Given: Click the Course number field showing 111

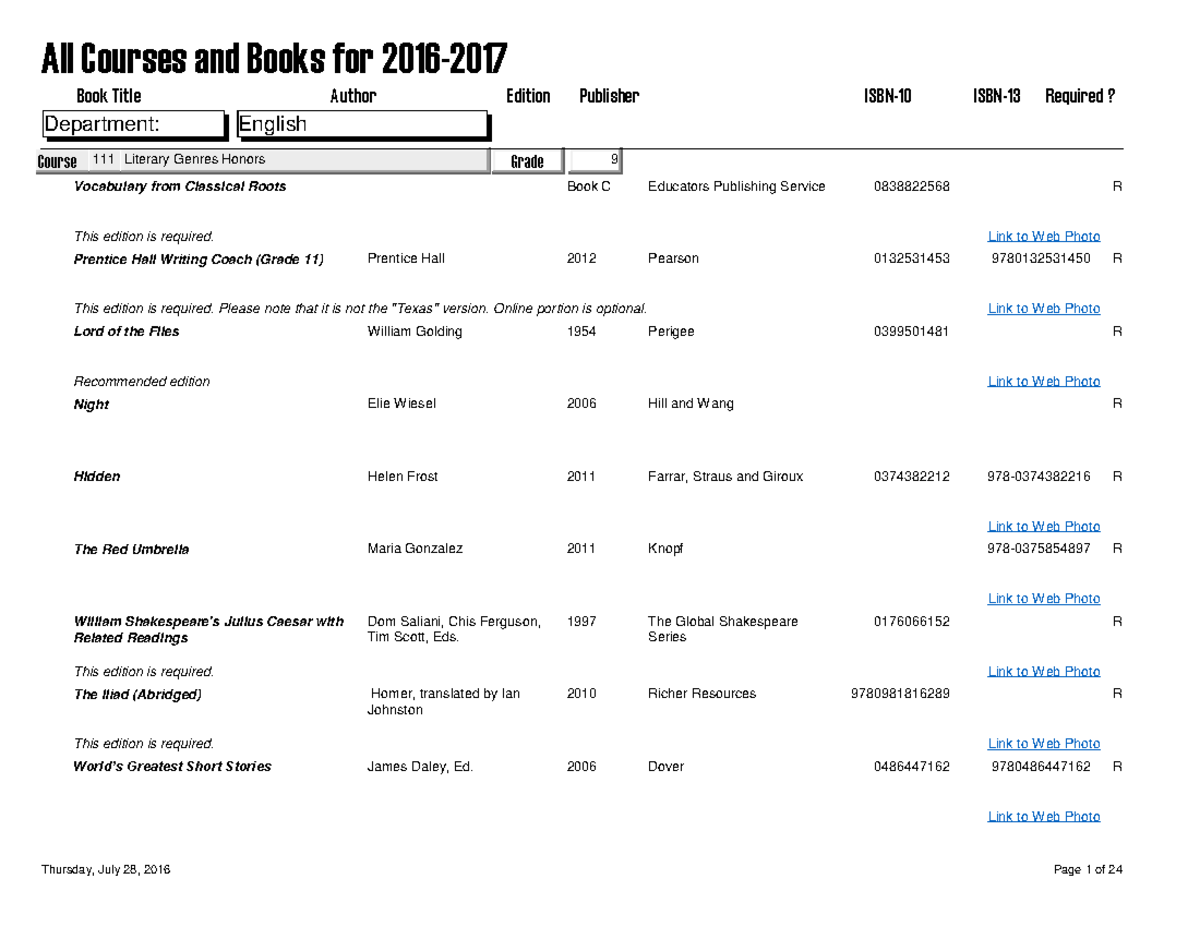Looking at the screenshot, I should tap(103, 158).
